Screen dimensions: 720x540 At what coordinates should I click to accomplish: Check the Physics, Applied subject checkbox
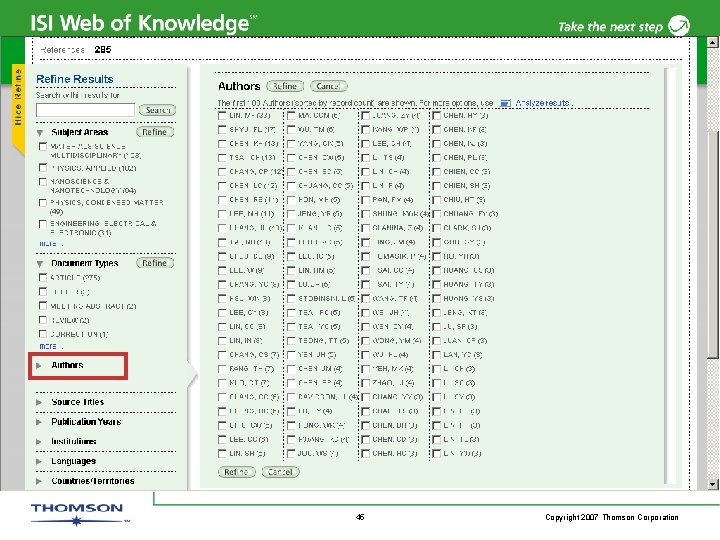(43, 168)
